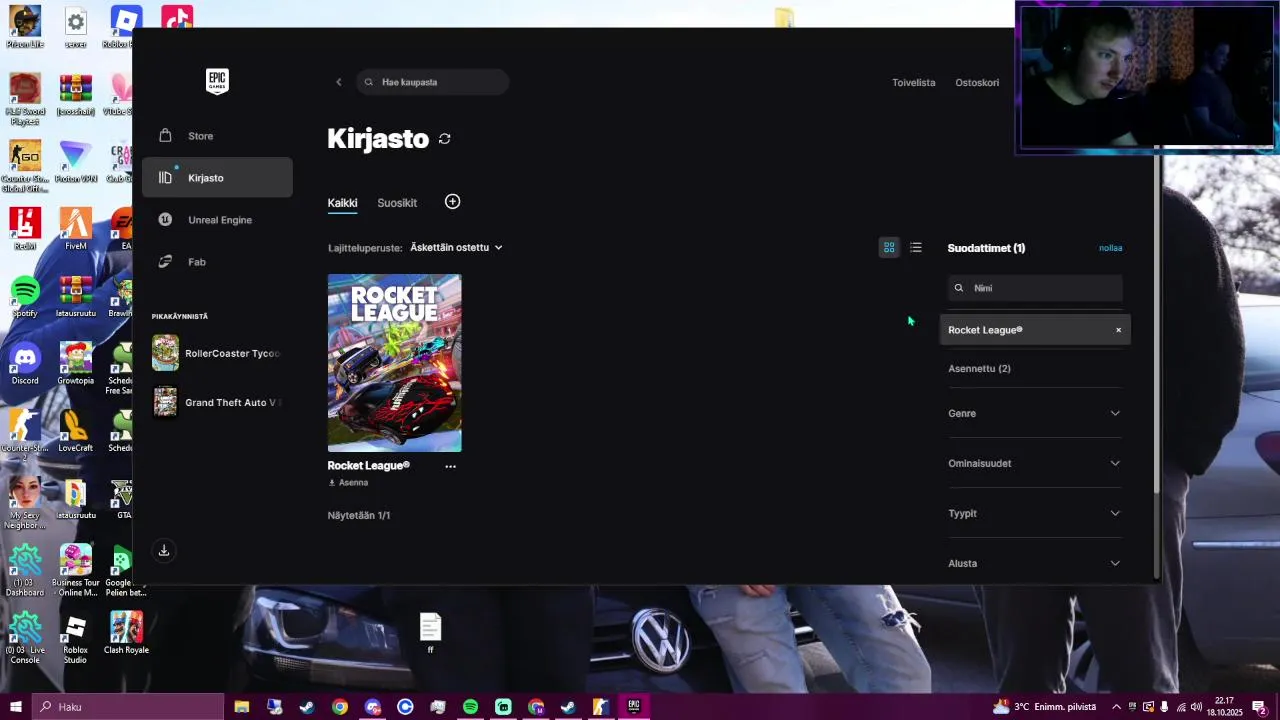The width and height of the screenshot is (1280, 720).
Task: Add a new collection with plus icon
Action: pyautogui.click(x=452, y=202)
